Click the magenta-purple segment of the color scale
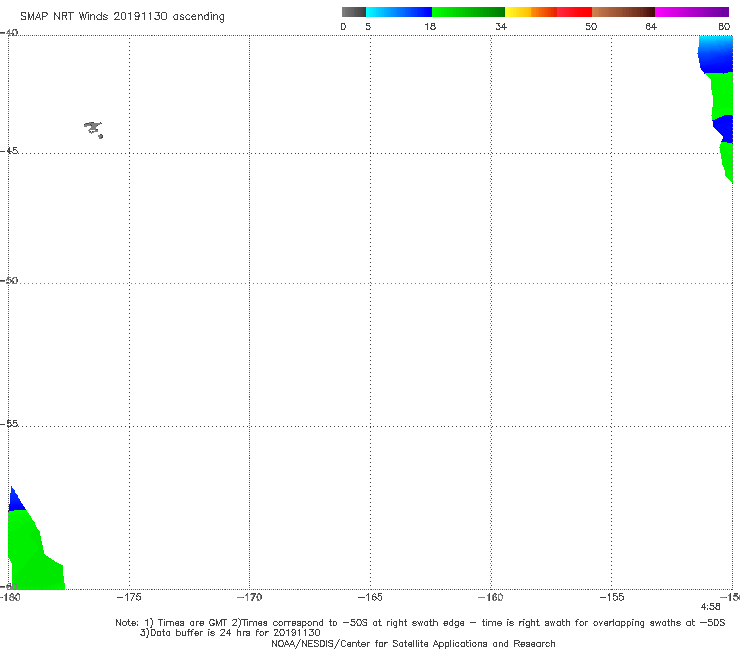The height and width of the screenshot is (650, 740). (692, 12)
